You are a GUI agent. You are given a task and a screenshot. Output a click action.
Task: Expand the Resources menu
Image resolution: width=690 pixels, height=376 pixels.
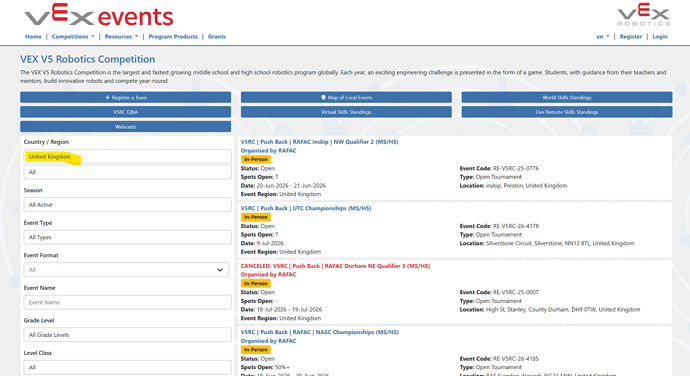tap(121, 37)
